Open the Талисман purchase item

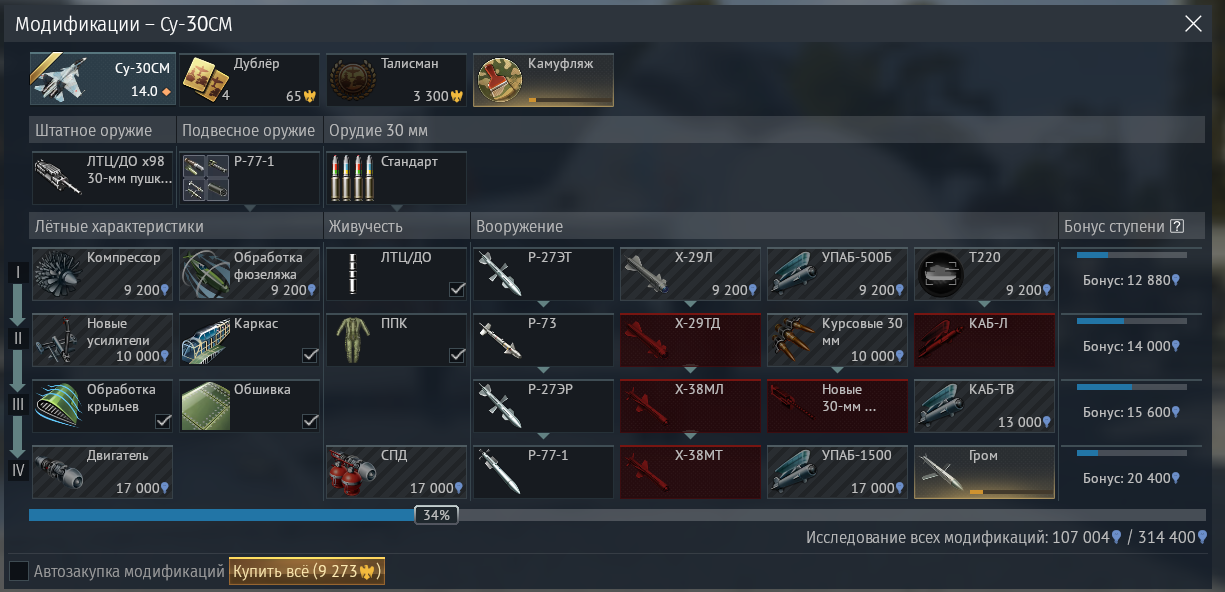[x=397, y=80]
